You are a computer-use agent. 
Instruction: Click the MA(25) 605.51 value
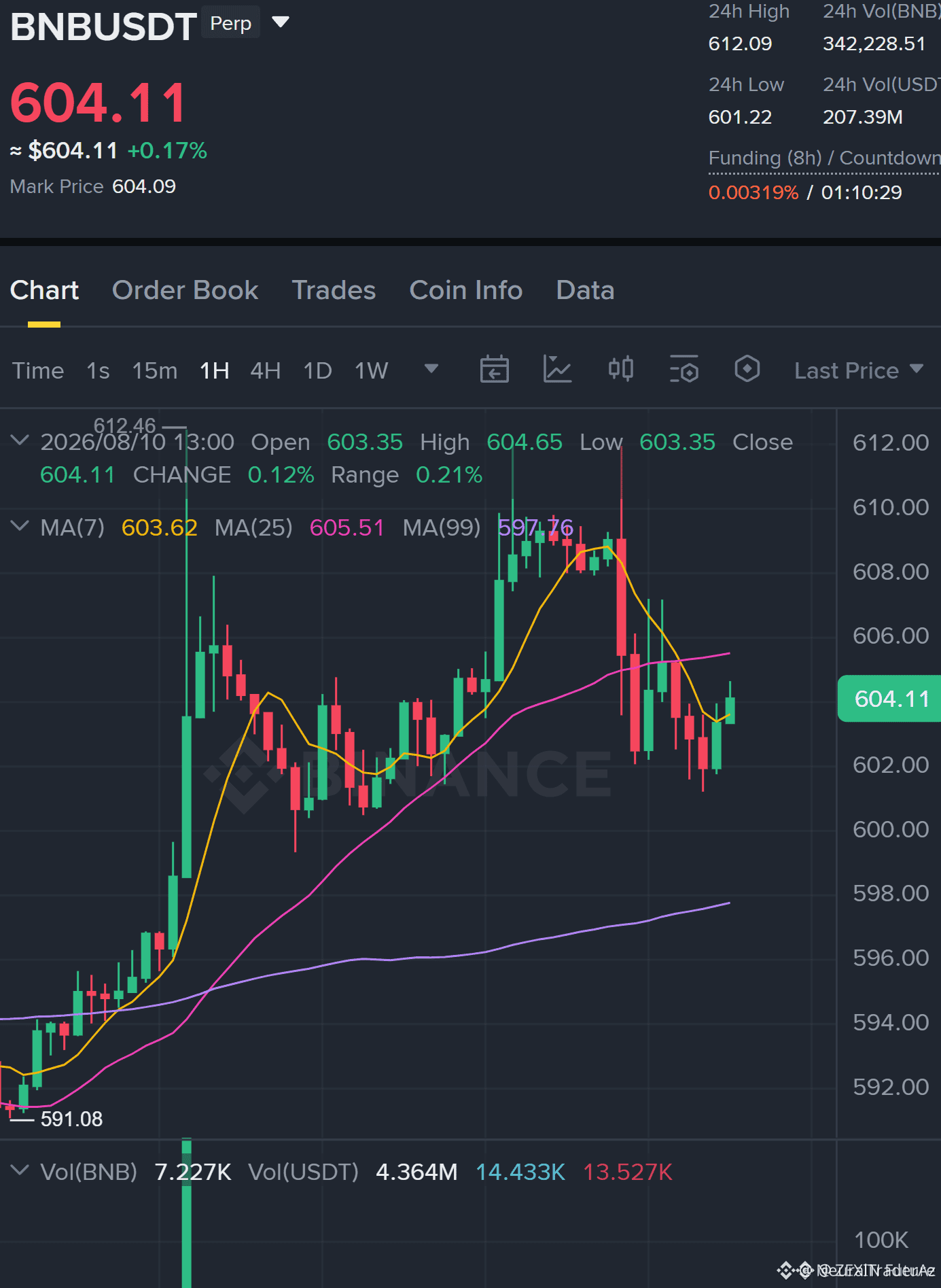tap(347, 527)
